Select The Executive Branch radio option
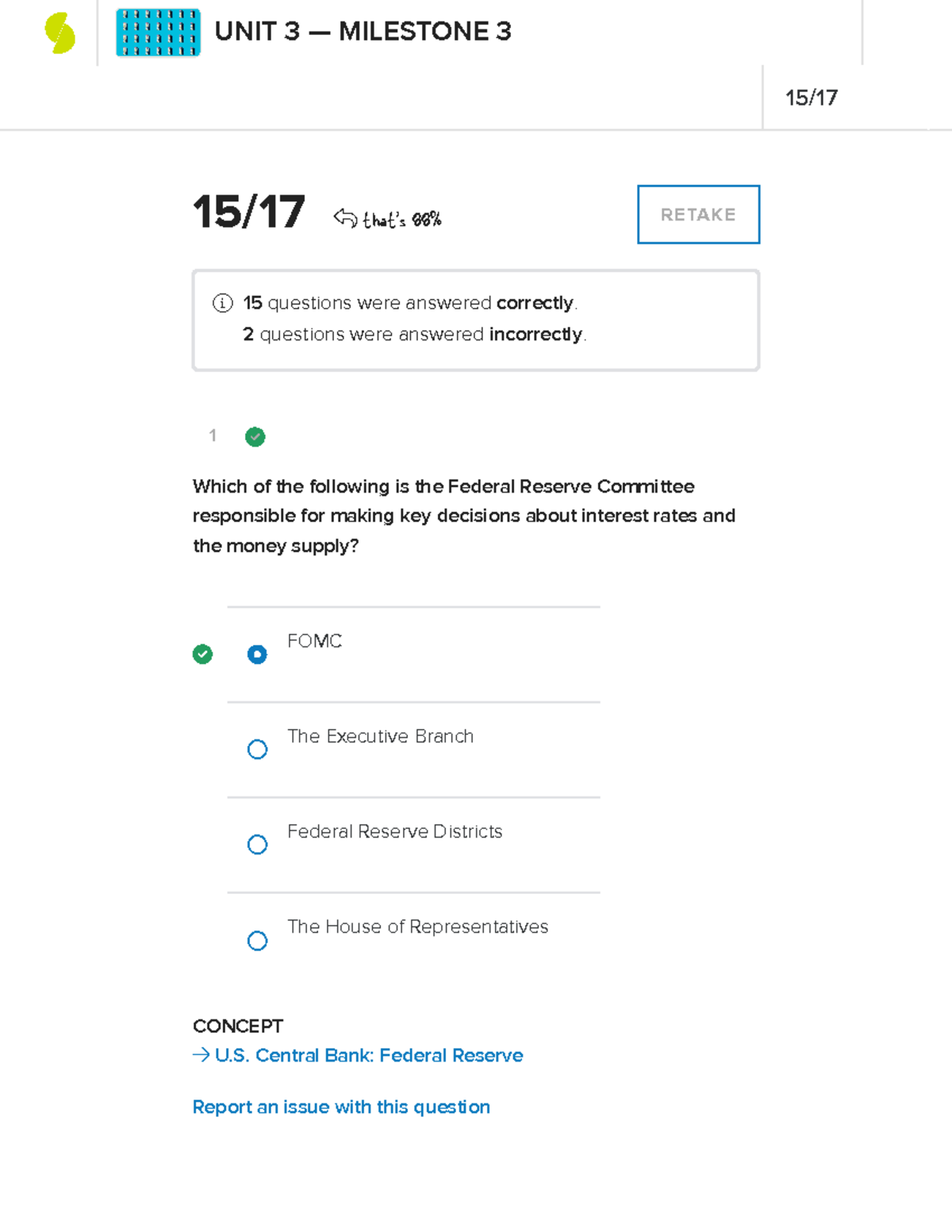Viewport: 952px width, 1232px height. (x=257, y=750)
